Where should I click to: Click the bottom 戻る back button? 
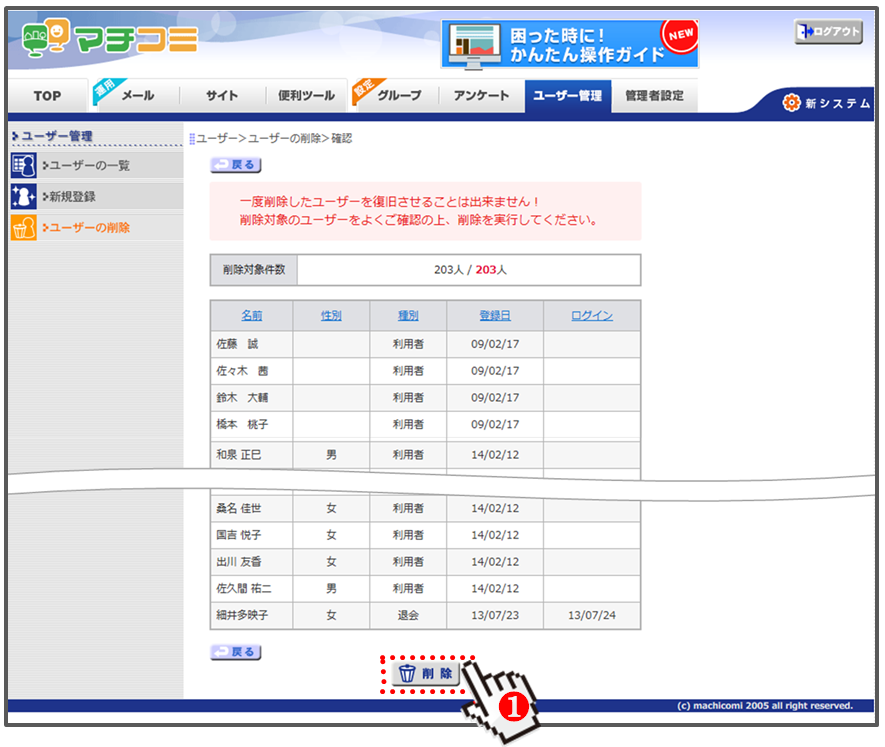pos(235,652)
